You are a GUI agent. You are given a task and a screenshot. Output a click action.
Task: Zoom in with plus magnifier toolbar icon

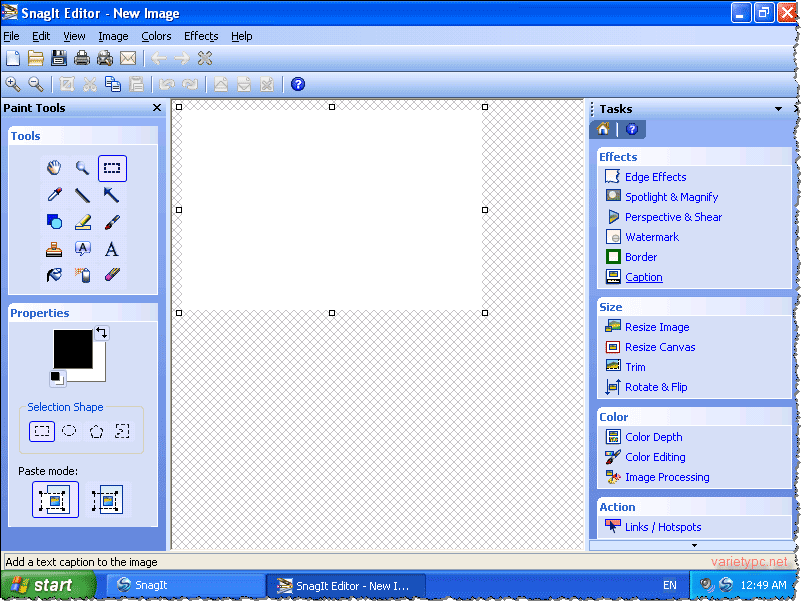coord(13,84)
